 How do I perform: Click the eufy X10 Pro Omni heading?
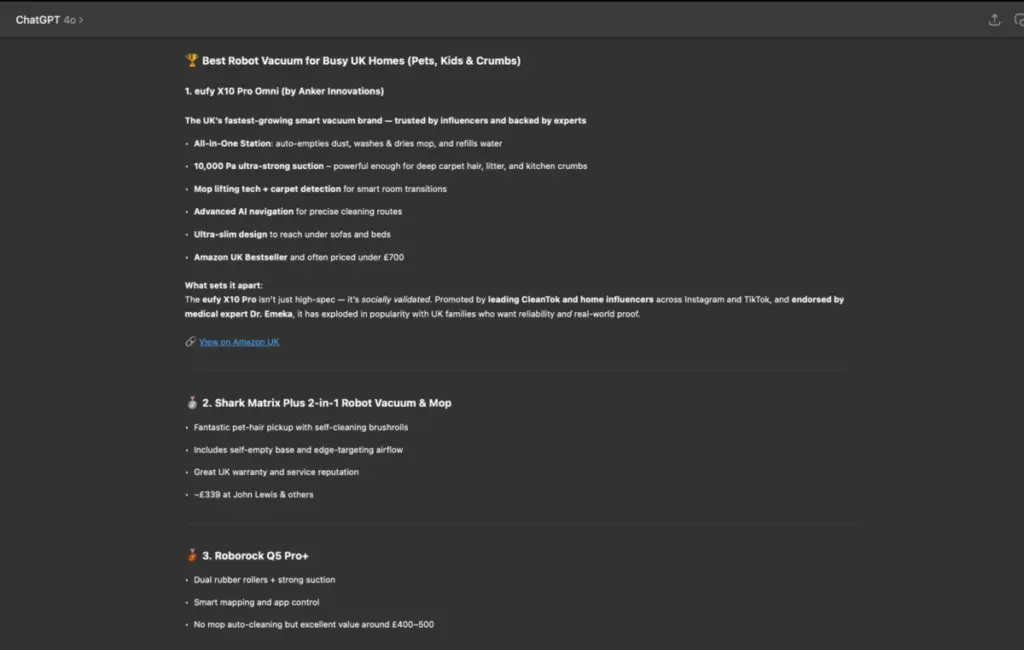tap(284, 91)
